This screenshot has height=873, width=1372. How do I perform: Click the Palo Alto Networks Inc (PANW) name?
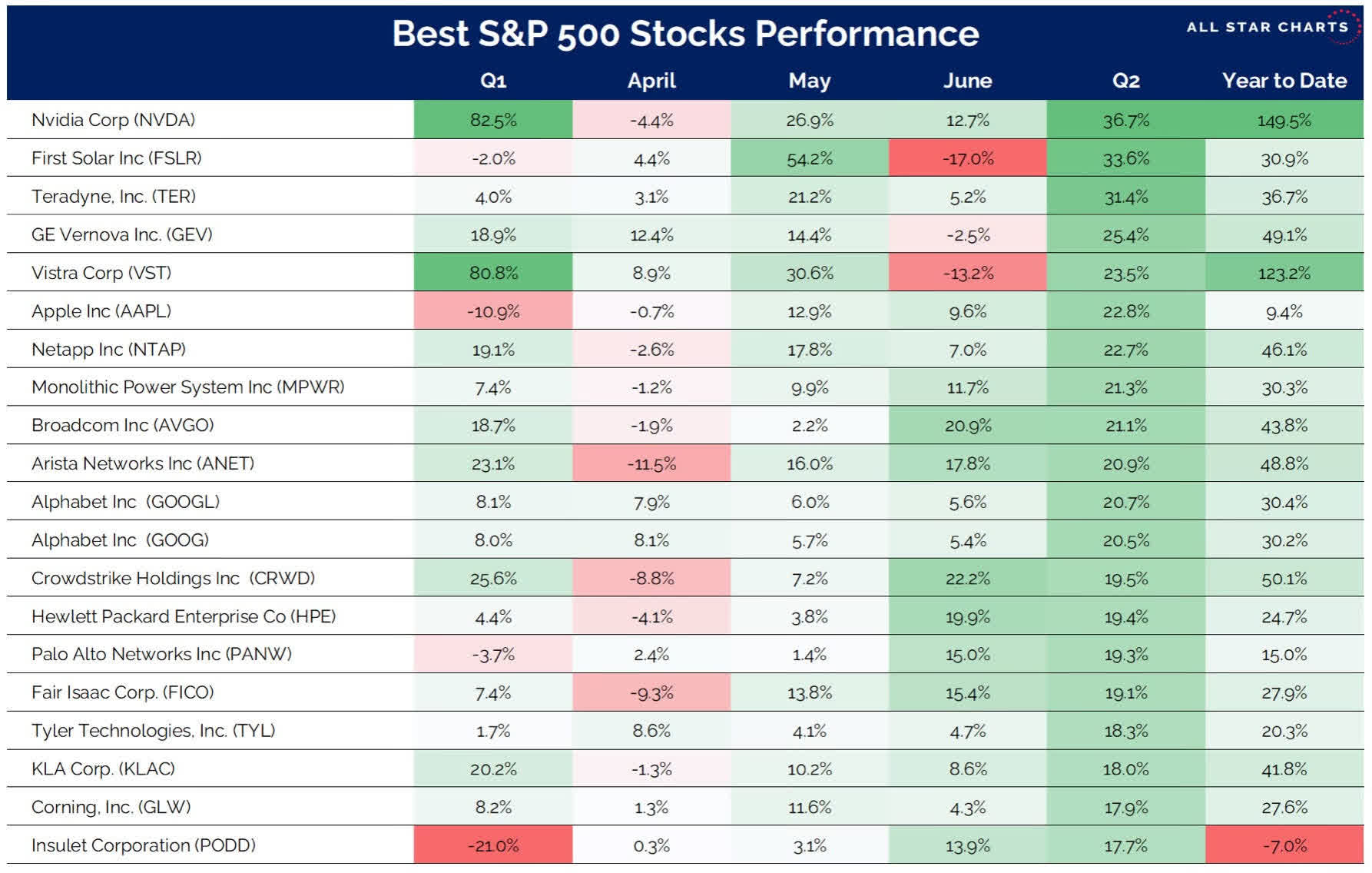tap(161, 654)
